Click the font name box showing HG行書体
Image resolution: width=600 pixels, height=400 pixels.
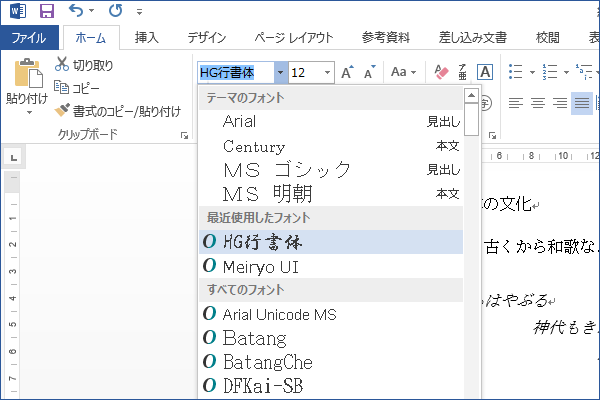click(236, 72)
